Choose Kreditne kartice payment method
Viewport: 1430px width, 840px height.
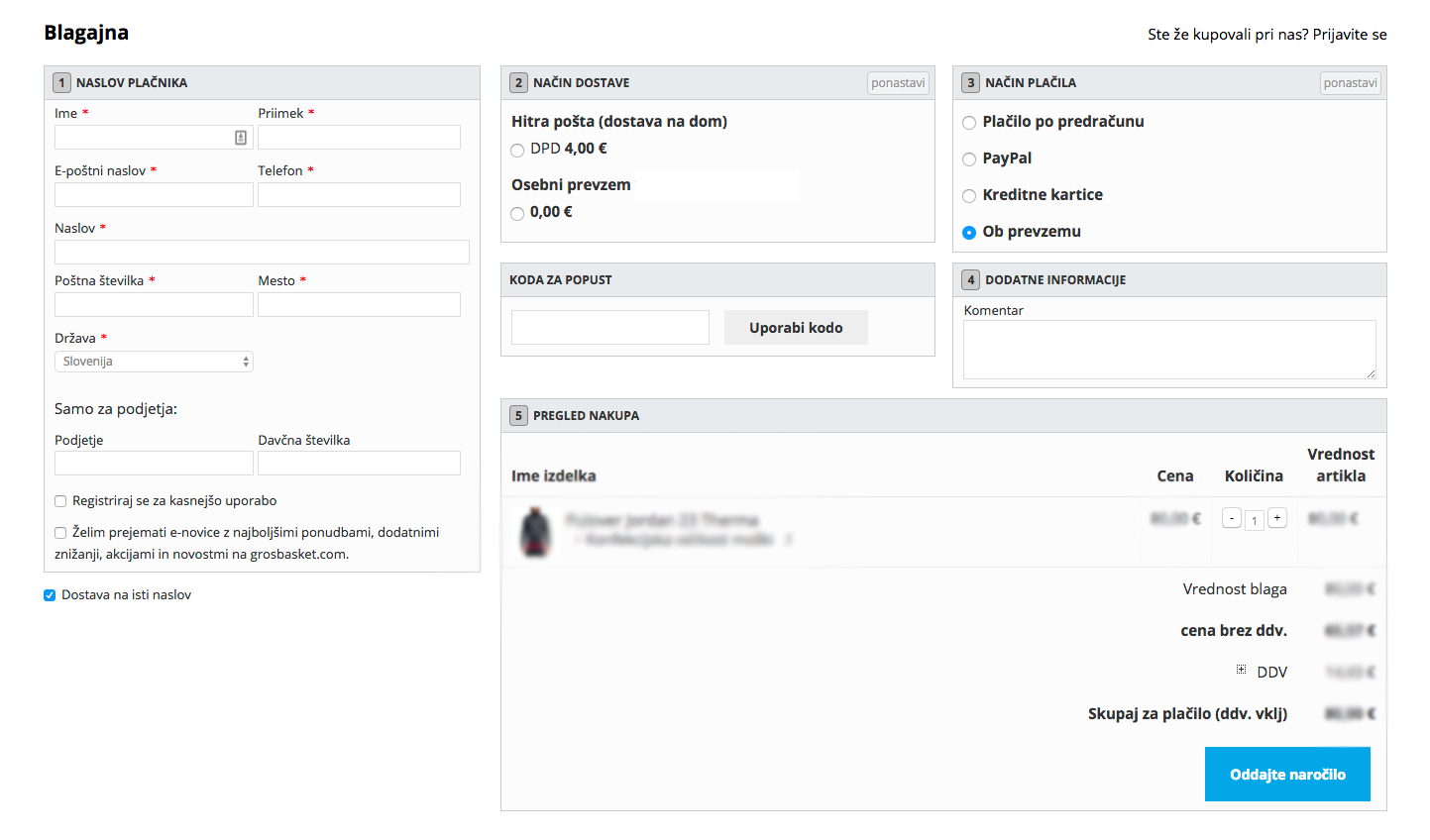(x=969, y=196)
